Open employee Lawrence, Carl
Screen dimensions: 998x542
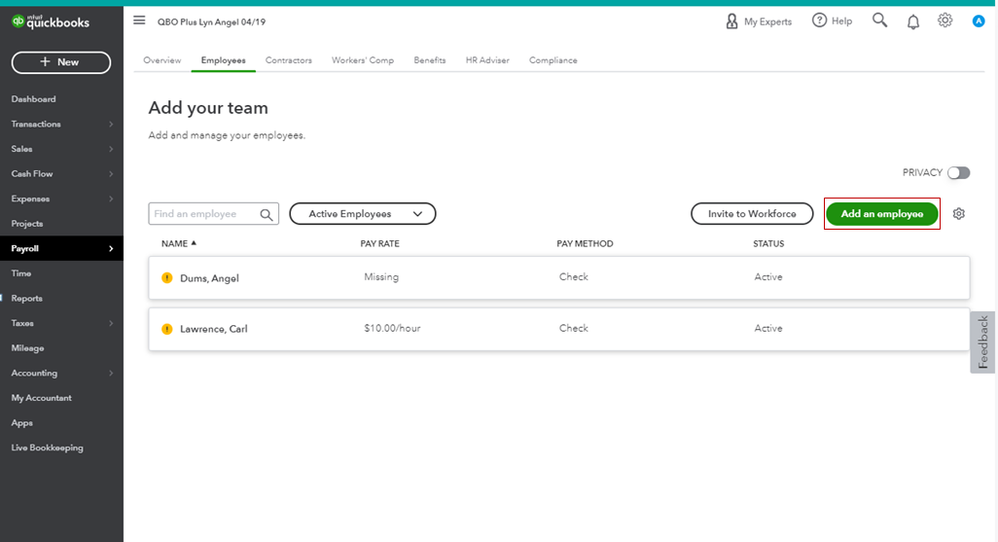(214, 329)
